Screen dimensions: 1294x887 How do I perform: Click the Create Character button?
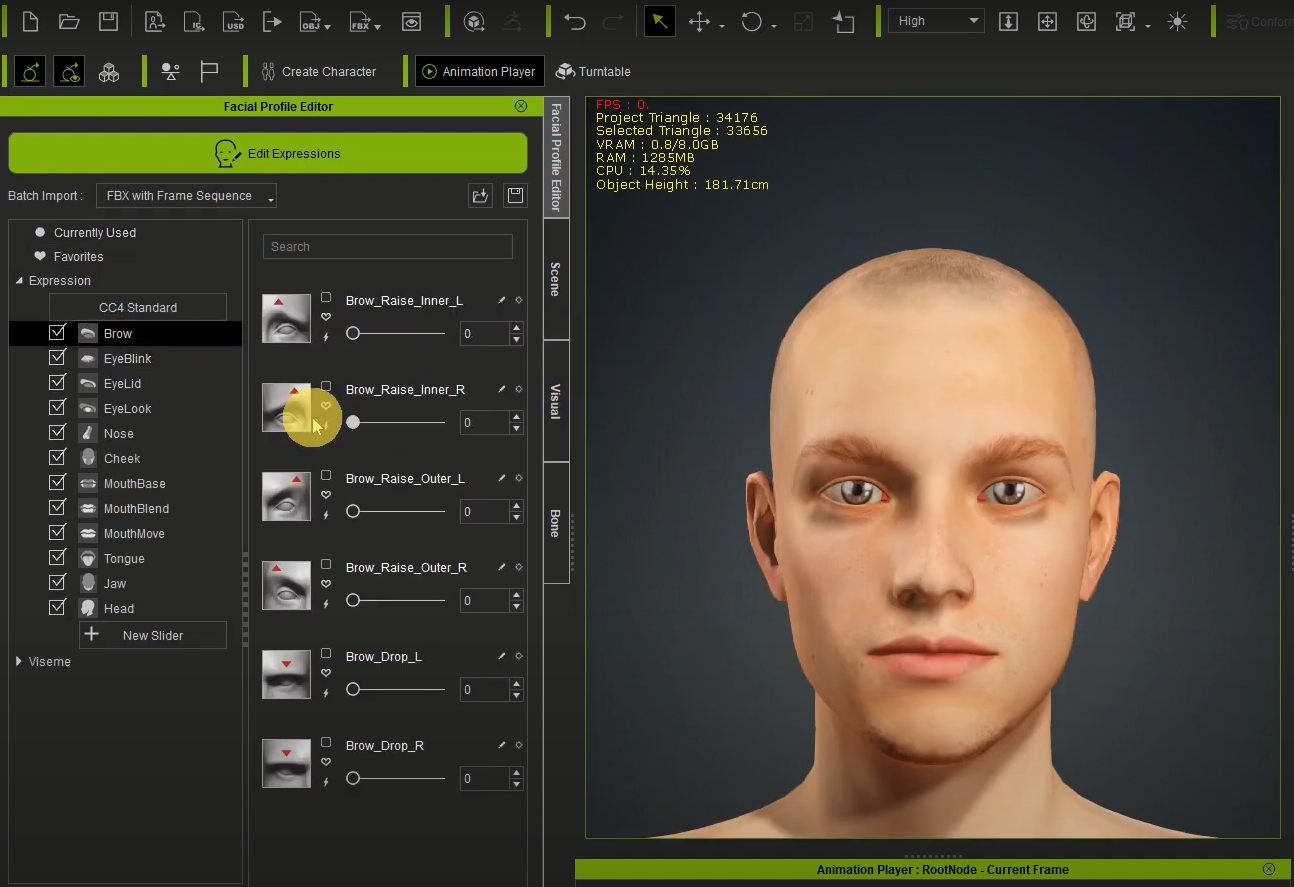click(318, 72)
